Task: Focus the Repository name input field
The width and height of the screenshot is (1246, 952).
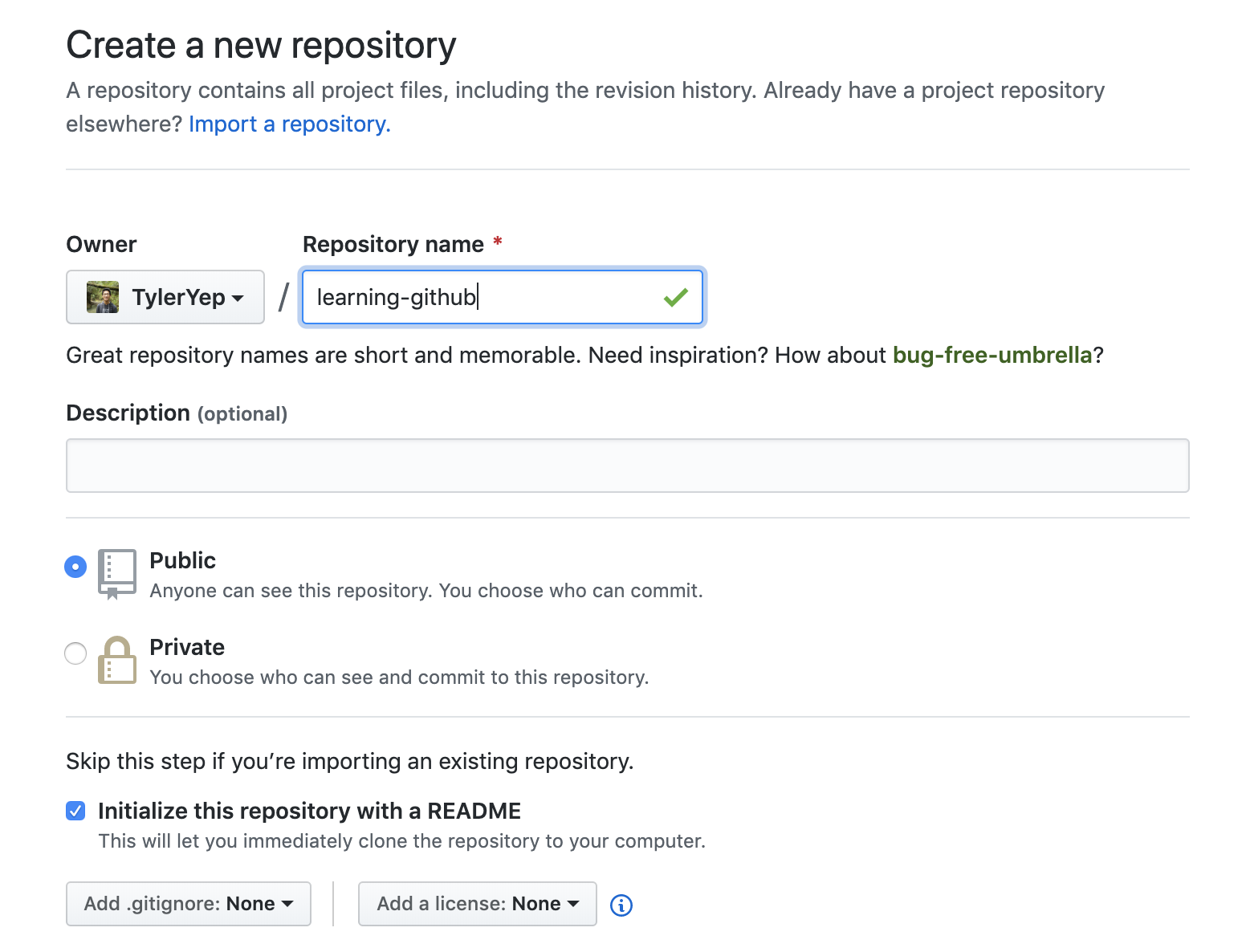Action: (503, 297)
